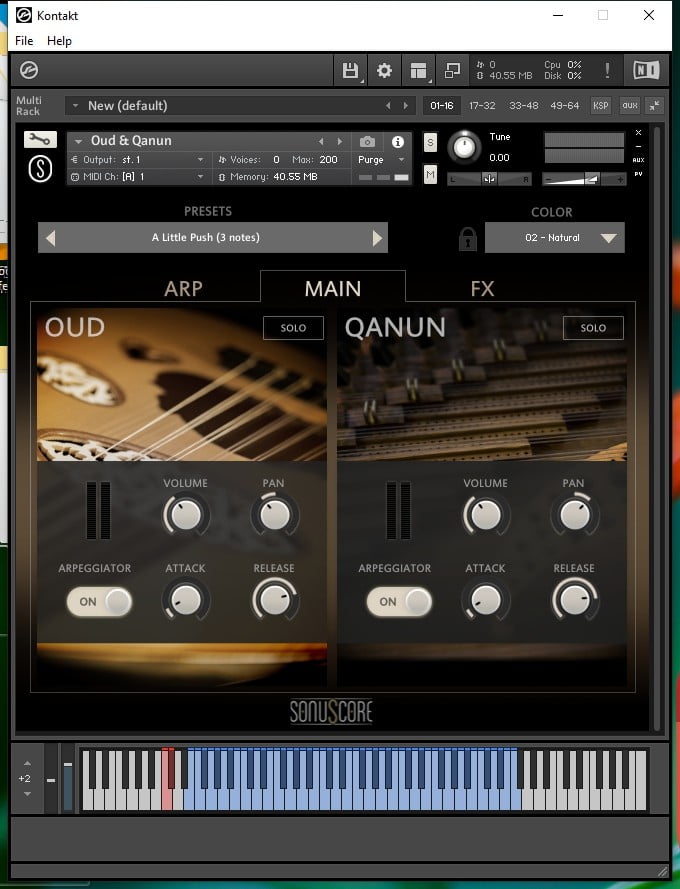Toggle the preset lock padlock icon
Screen dimensions: 680x889
468,239
